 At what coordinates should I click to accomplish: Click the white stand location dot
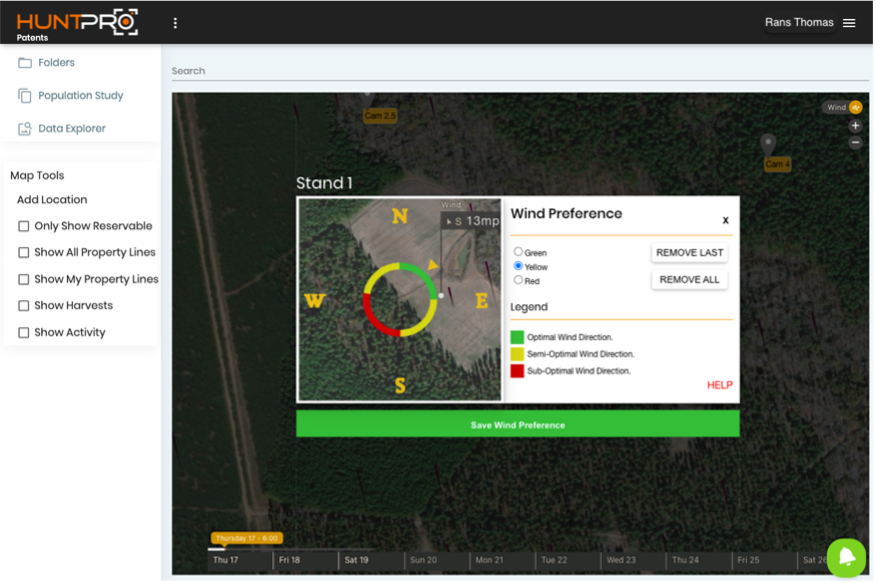(x=441, y=295)
